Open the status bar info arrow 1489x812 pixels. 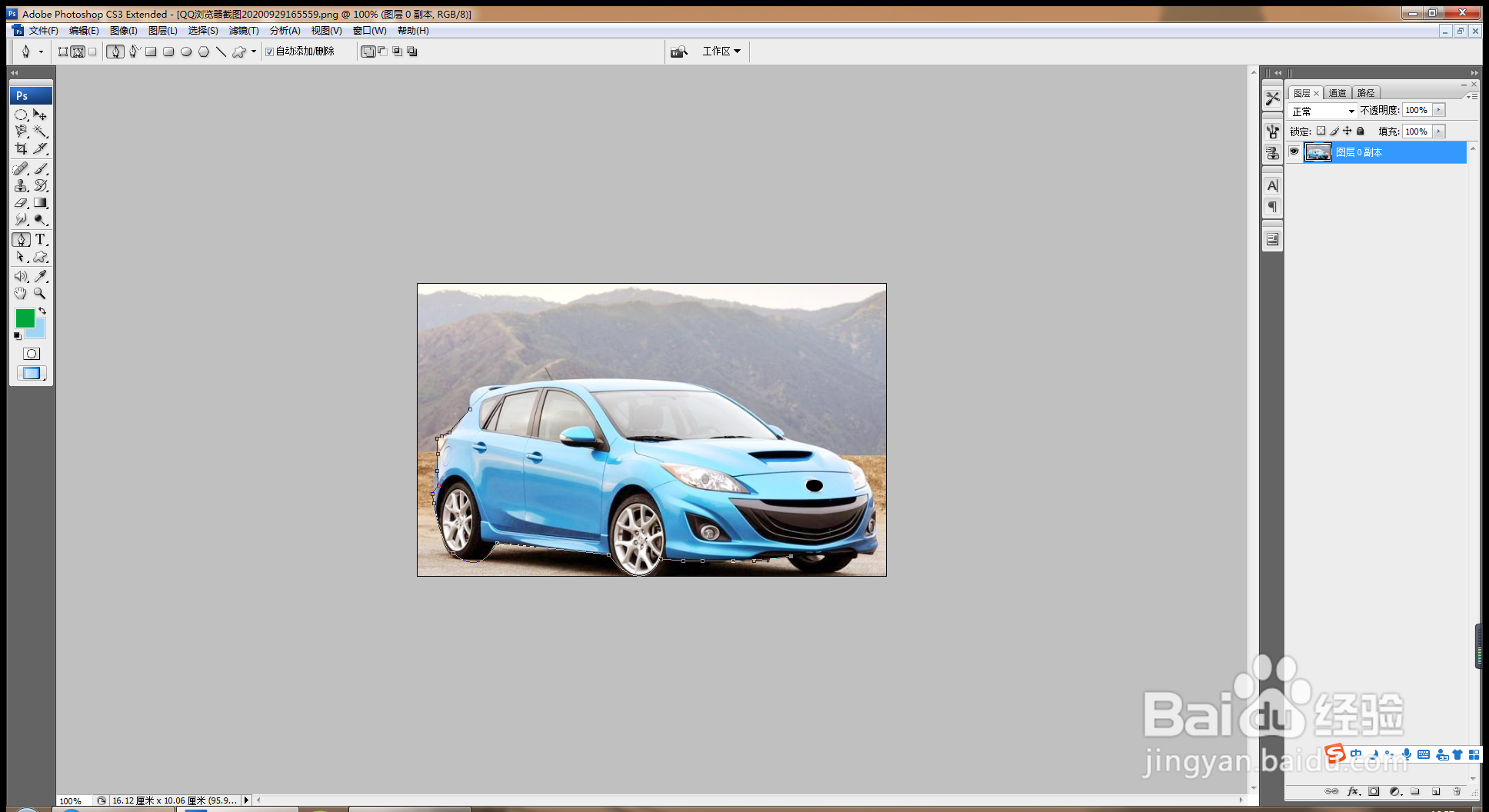tap(246, 800)
